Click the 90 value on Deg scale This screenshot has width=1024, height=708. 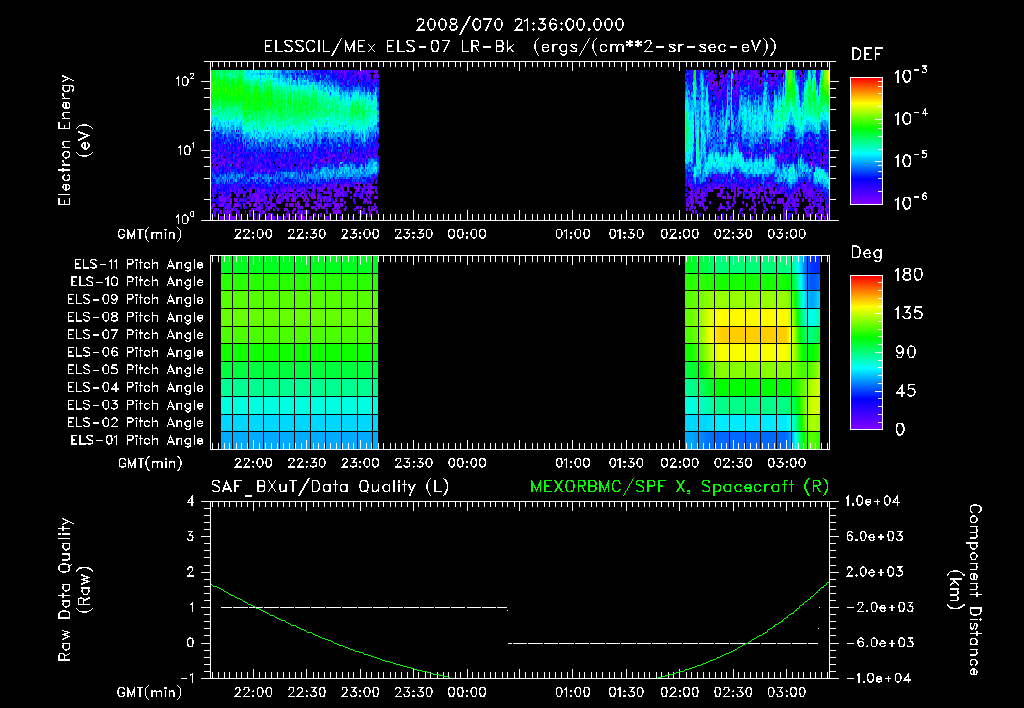[906, 353]
